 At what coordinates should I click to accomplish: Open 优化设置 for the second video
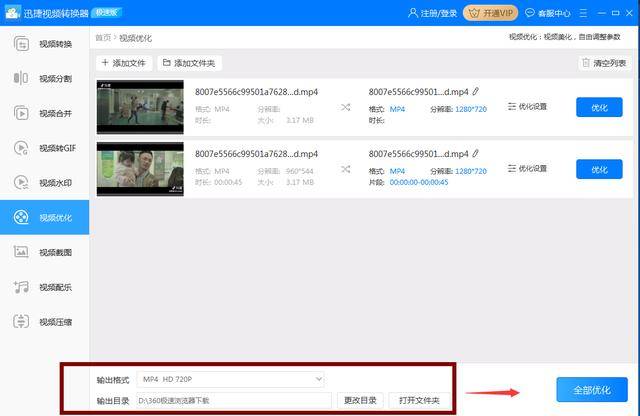pos(527,169)
